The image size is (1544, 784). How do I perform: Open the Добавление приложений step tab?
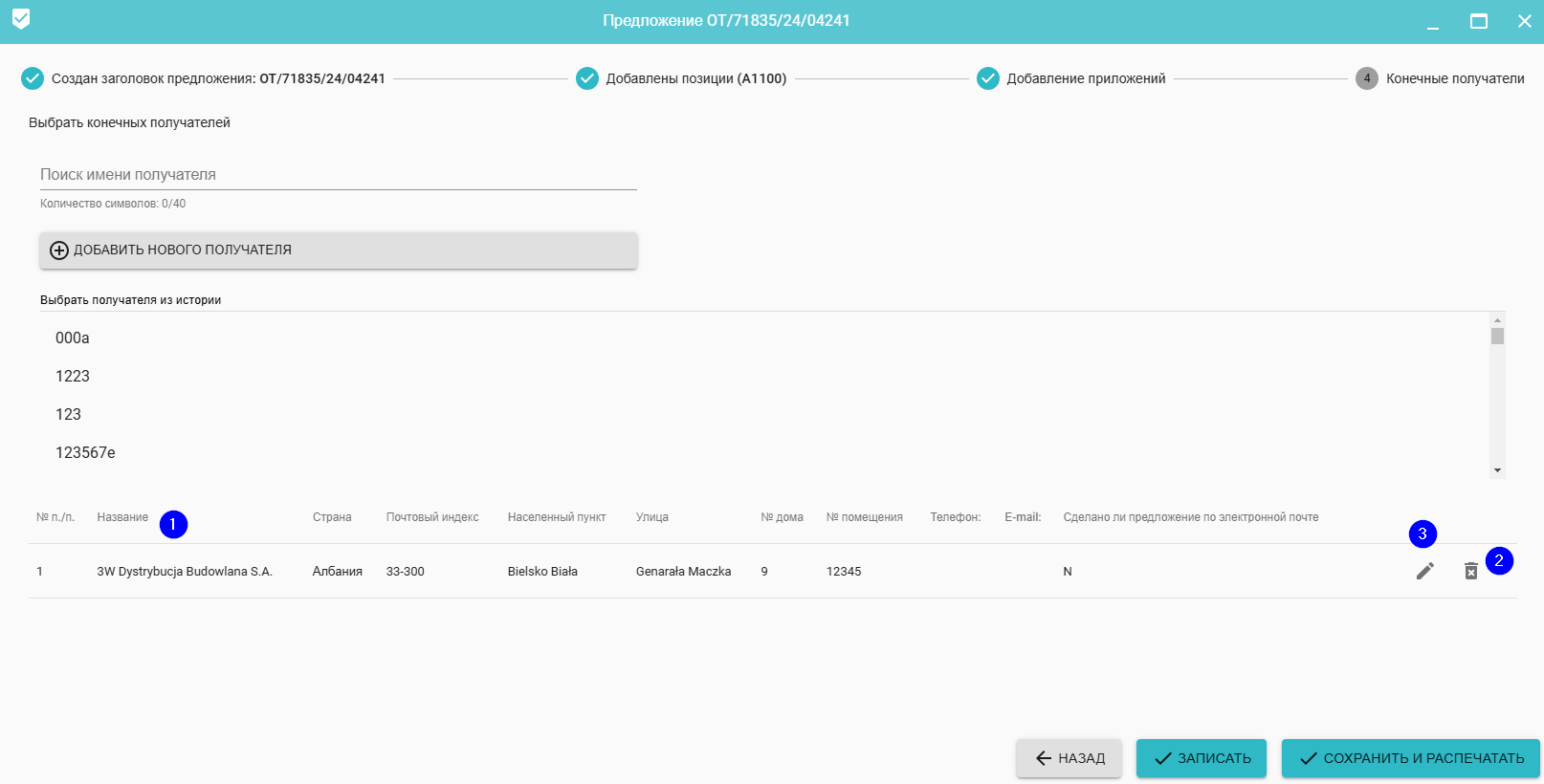coord(1086,78)
